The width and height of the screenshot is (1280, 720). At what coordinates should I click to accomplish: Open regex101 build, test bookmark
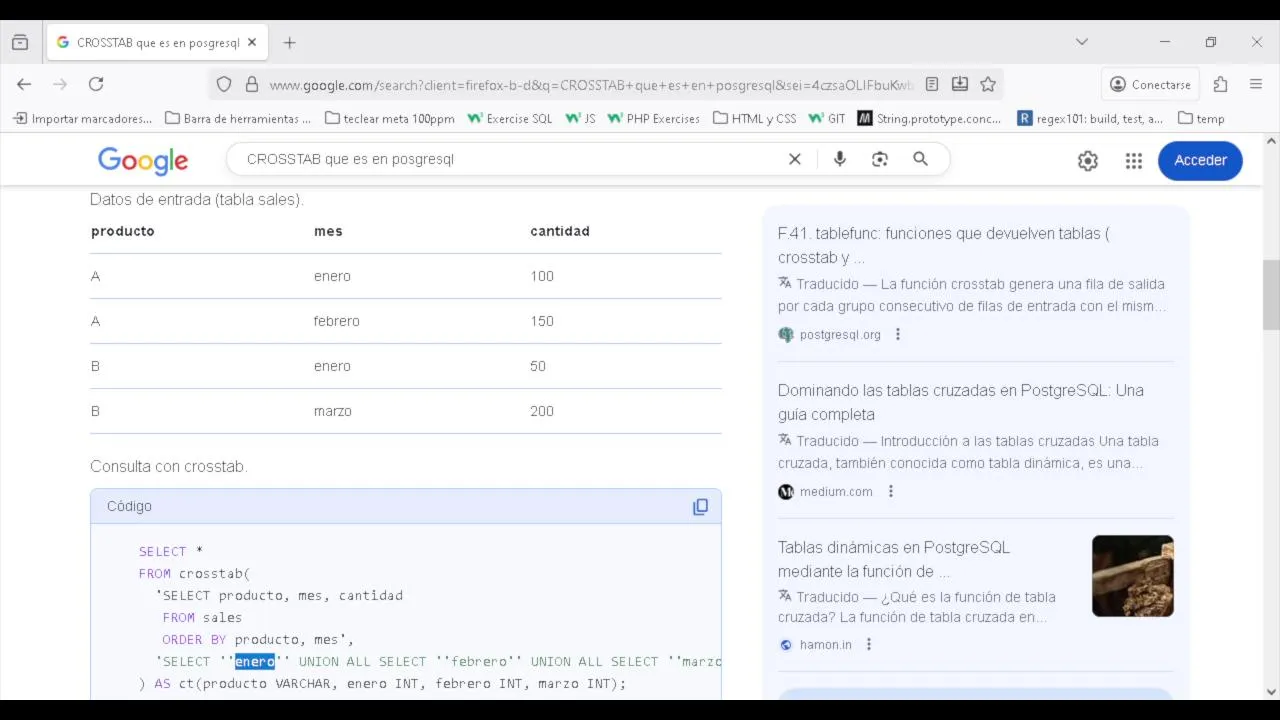1090,118
